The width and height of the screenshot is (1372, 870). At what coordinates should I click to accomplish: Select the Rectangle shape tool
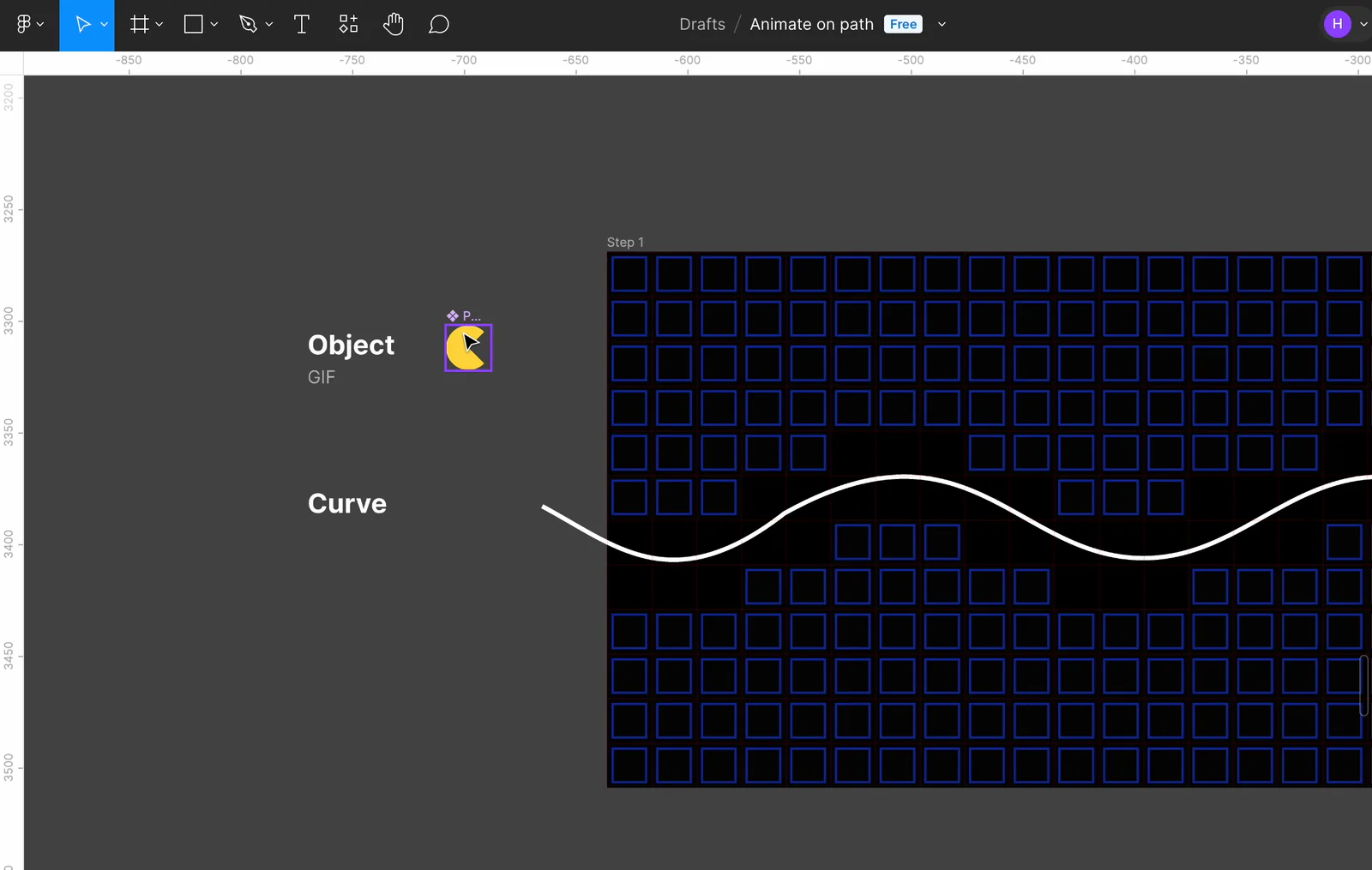[194, 25]
